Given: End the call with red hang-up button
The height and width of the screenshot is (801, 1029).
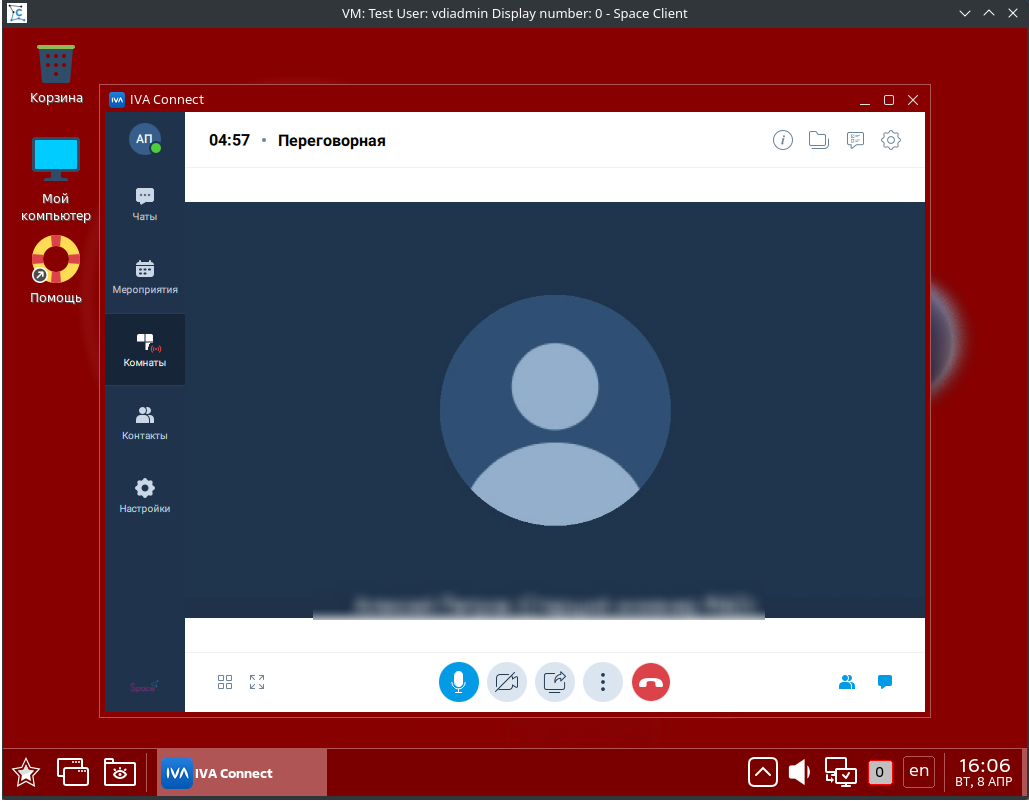Looking at the screenshot, I should click(x=651, y=682).
